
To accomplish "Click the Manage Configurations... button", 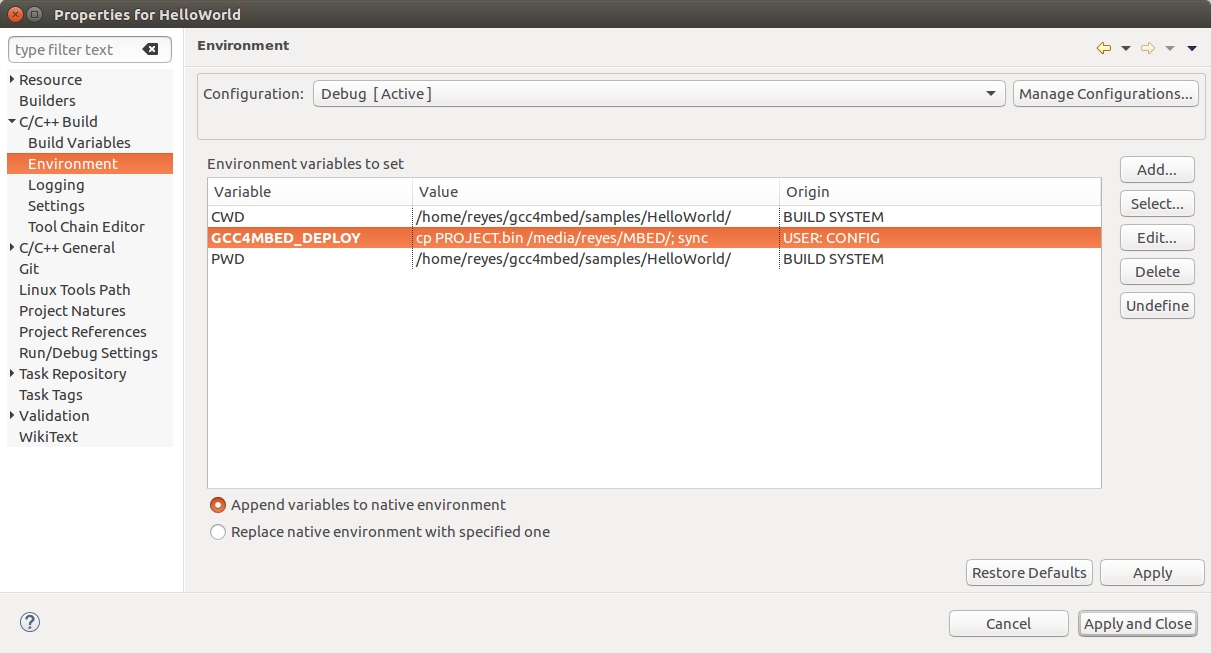I will 1105,94.
